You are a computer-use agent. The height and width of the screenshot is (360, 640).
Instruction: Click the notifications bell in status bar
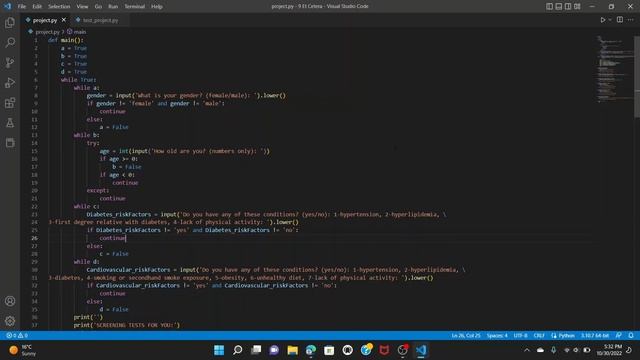coord(631,336)
